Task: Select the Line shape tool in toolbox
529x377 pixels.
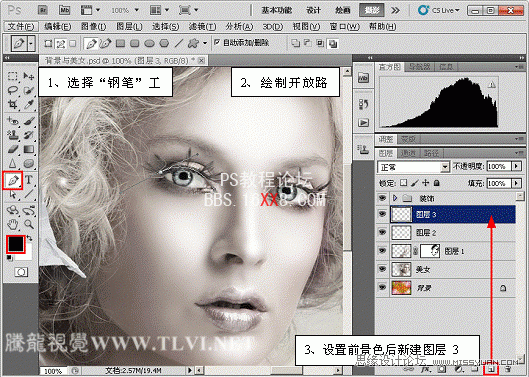Action: pos(29,195)
